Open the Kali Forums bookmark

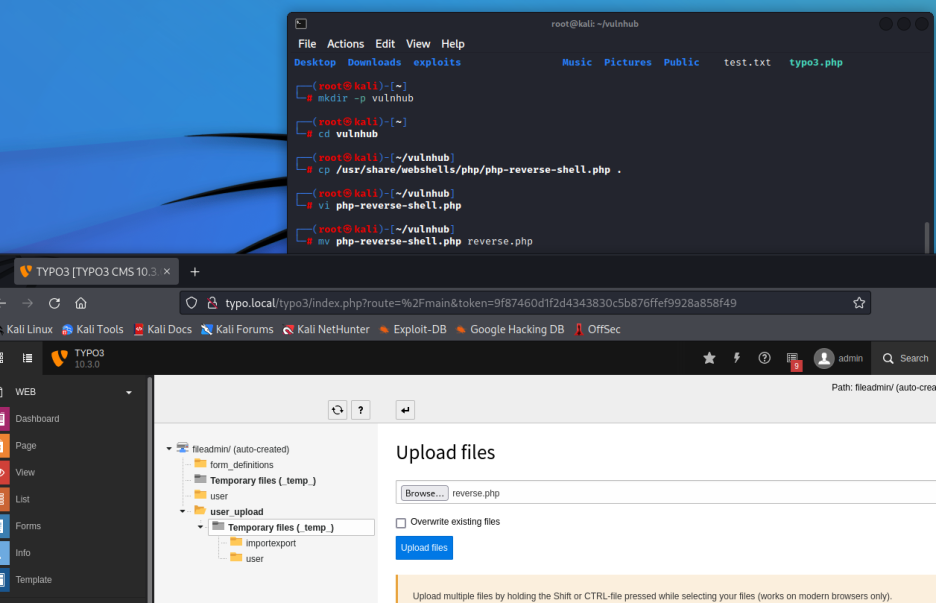click(x=237, y=329)
